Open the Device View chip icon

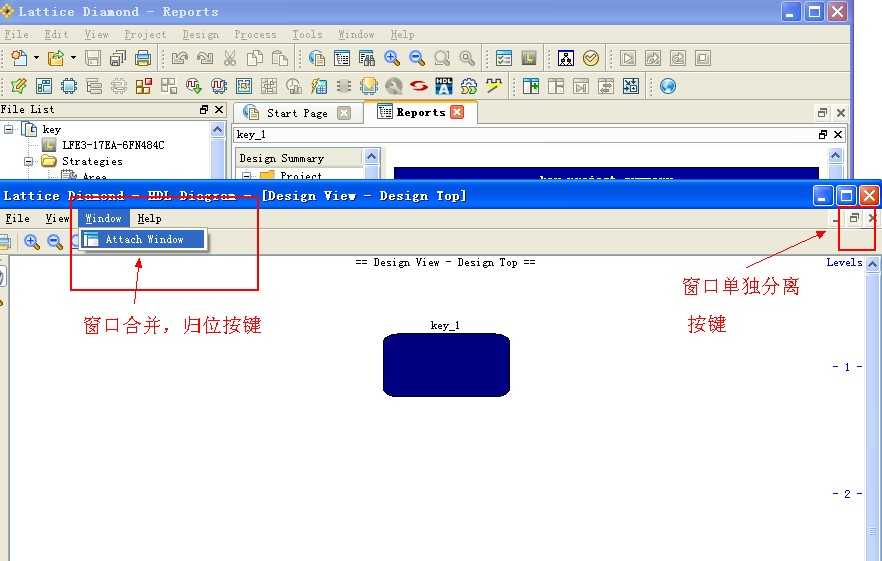tap(69, 86)
